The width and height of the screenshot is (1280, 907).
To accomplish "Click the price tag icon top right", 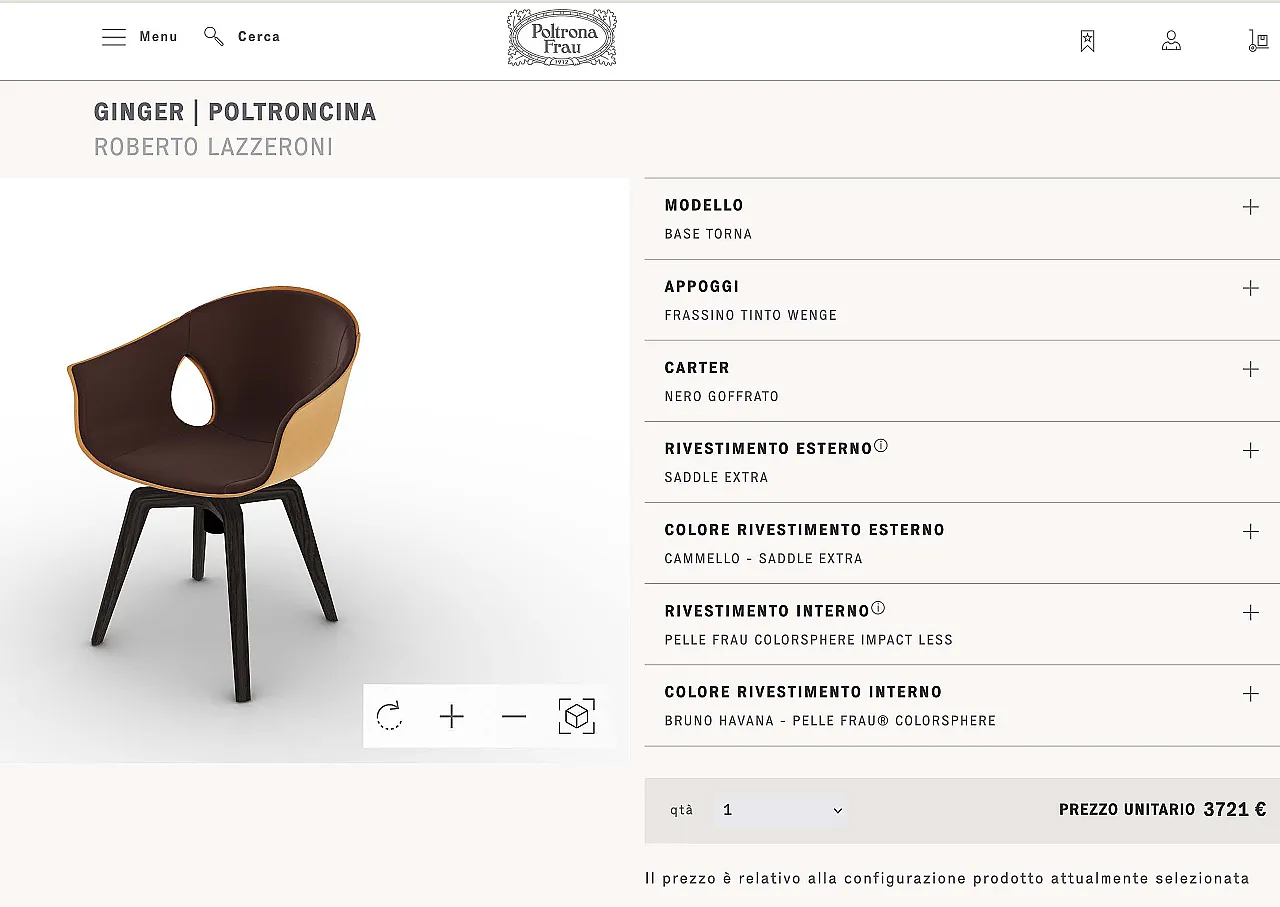I will point(1257,41).
